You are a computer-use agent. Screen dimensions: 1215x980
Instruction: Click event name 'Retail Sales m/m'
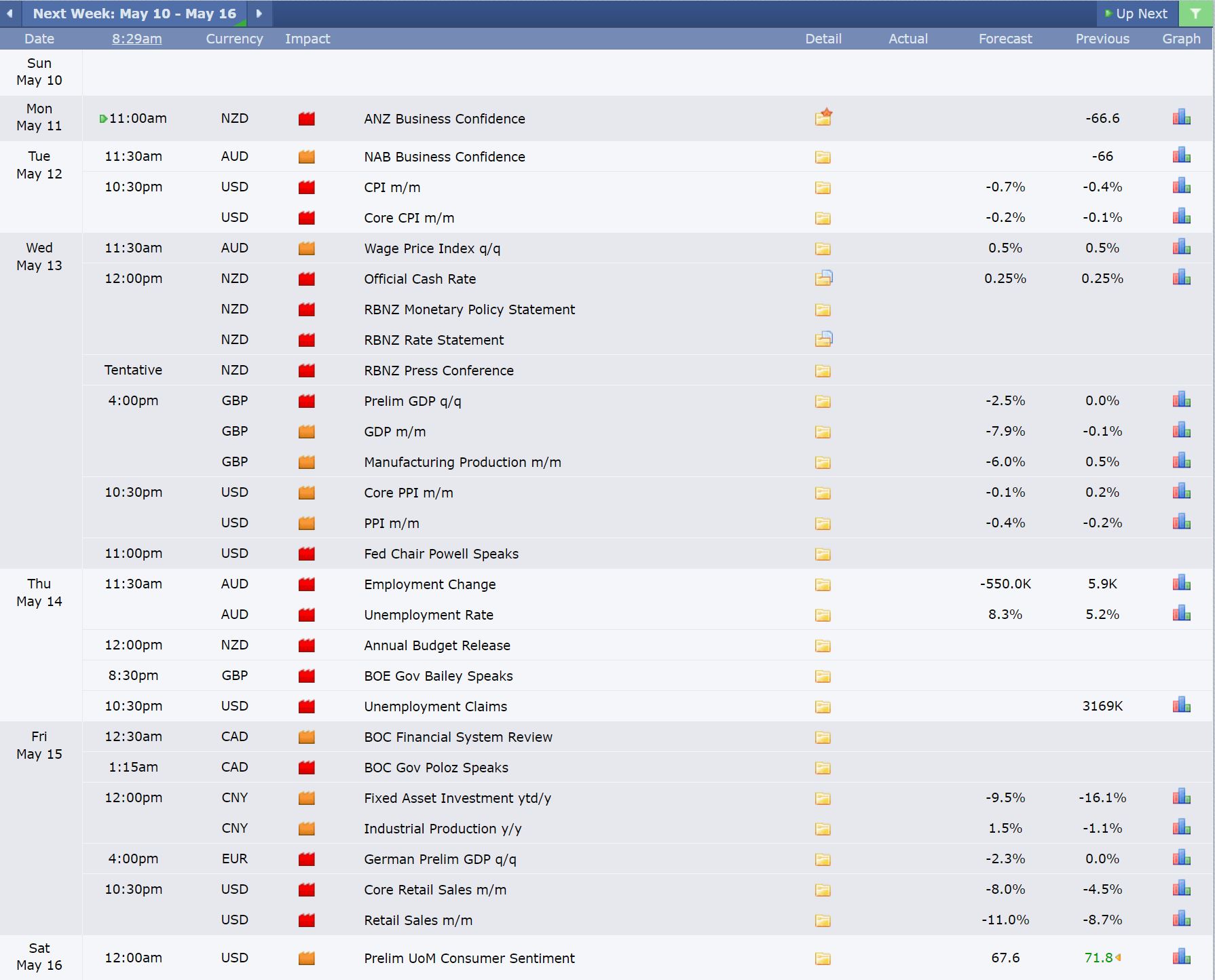tap(418, 920)
